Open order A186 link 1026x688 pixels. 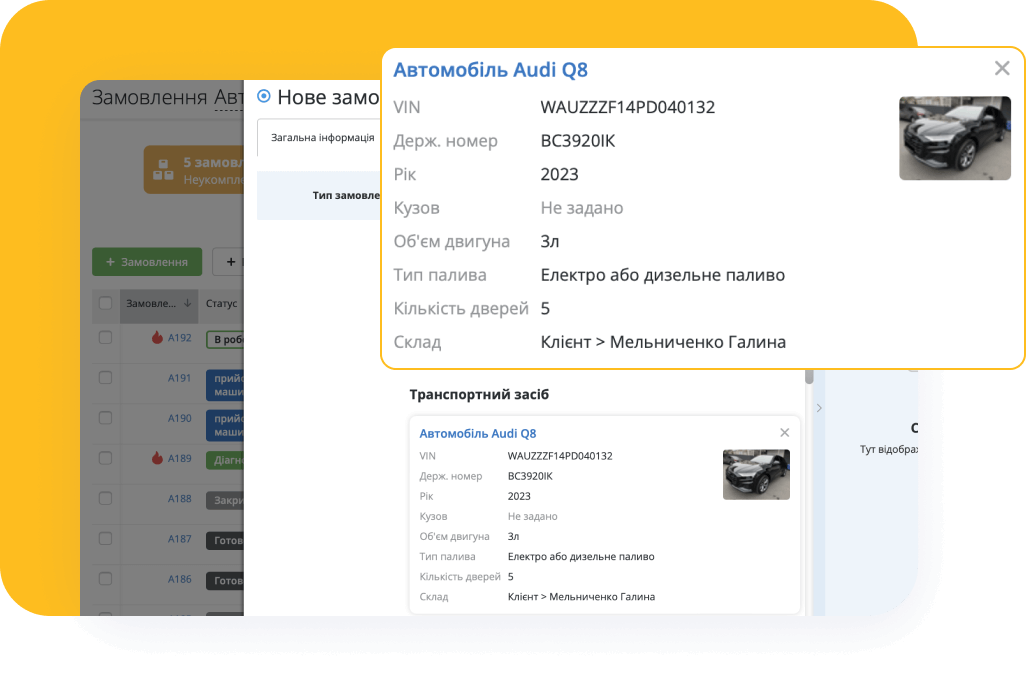click(x=179, y=579)
